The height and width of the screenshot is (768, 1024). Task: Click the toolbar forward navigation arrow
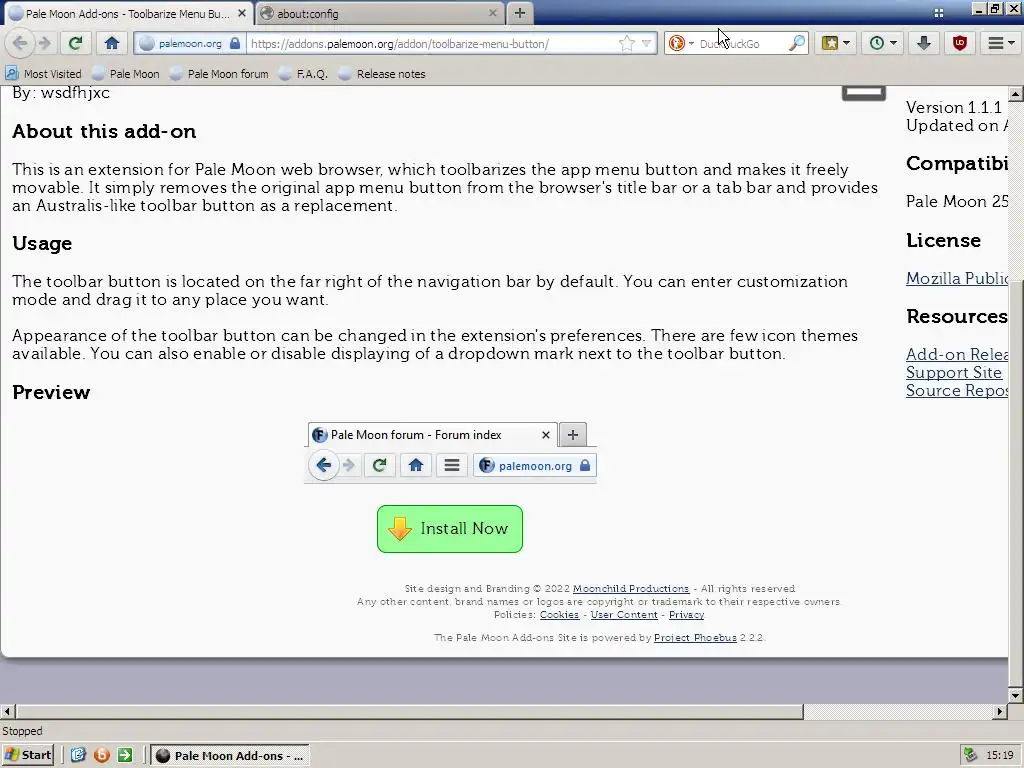coord(44,44)
